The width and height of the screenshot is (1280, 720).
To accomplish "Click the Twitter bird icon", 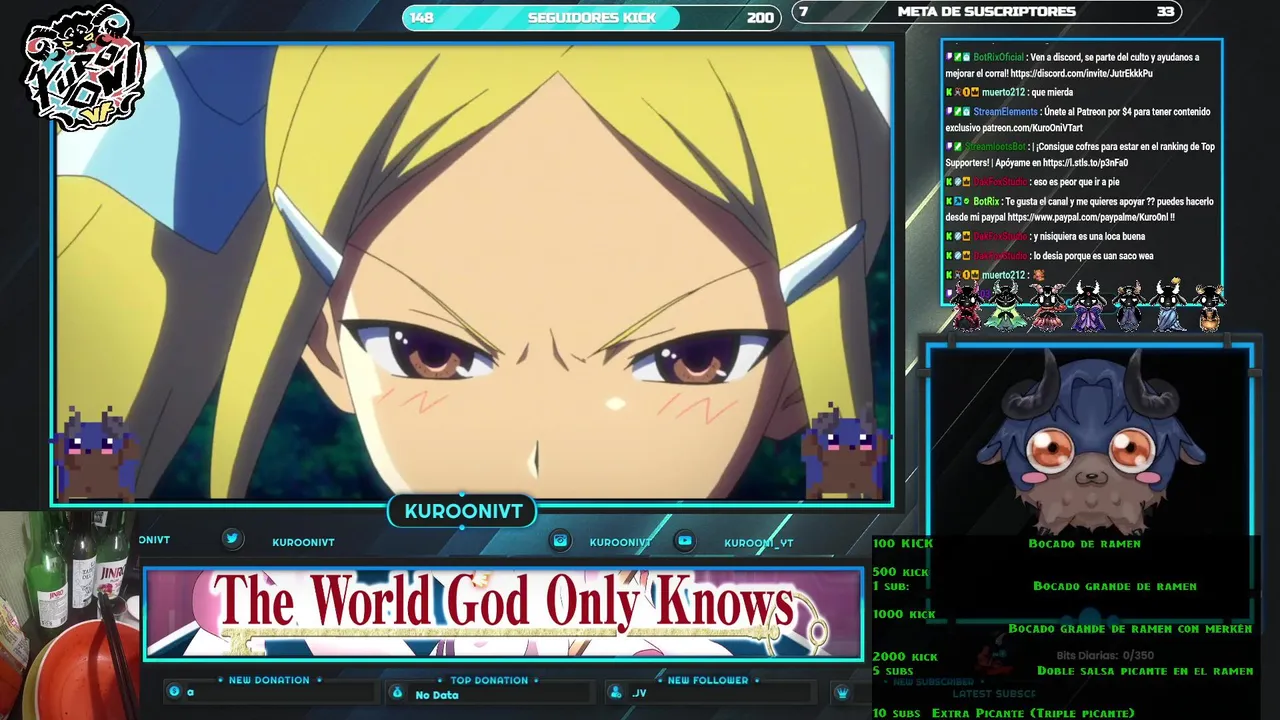I will click(x=232, y=539).
